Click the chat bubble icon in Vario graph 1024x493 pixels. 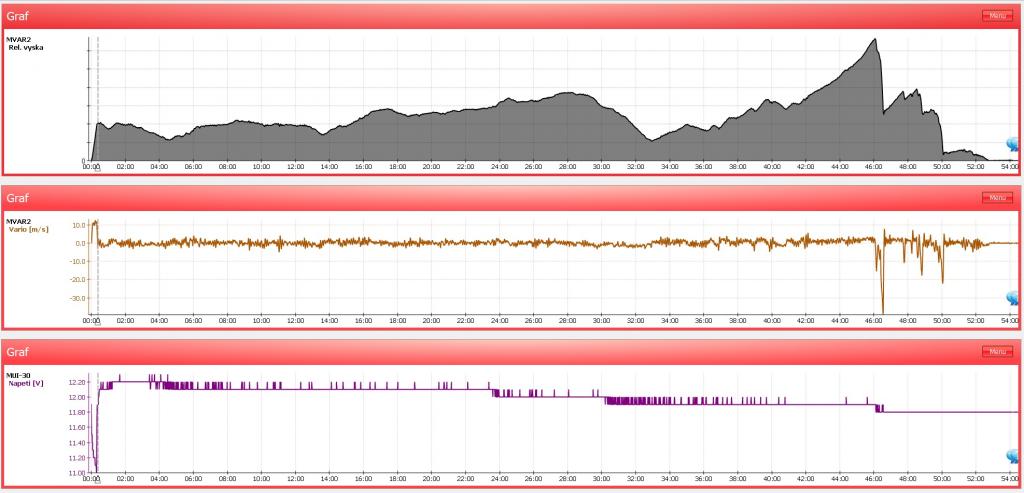point(1012,298)
